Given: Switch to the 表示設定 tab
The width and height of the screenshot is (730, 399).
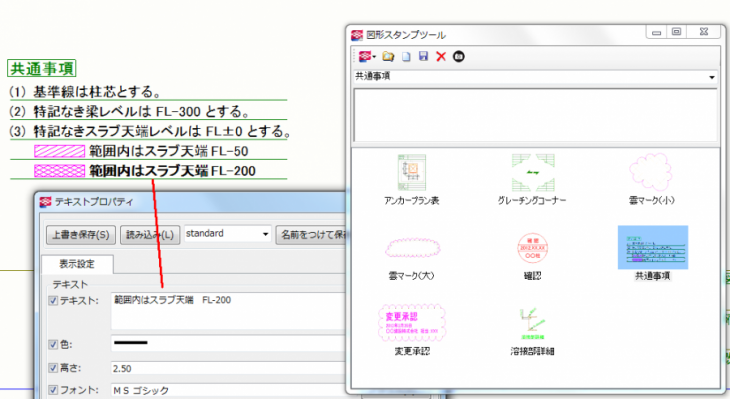Looking at the screenshot, I should 77,264.
